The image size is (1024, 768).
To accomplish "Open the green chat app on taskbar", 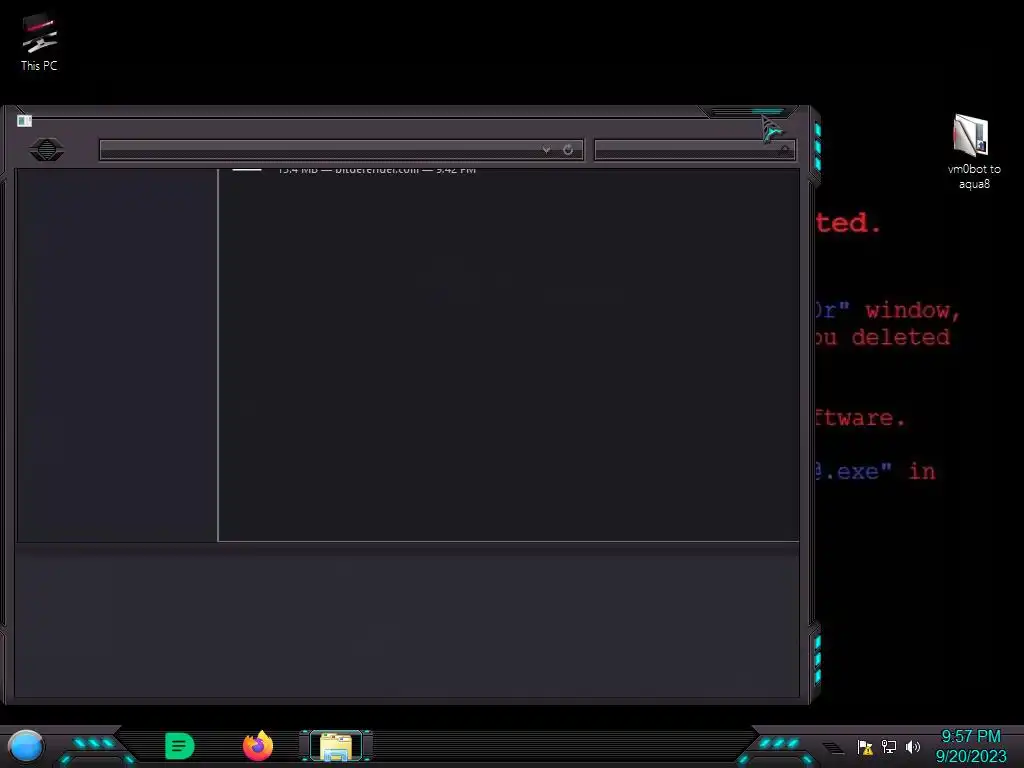I will click(x=180, y=746).
